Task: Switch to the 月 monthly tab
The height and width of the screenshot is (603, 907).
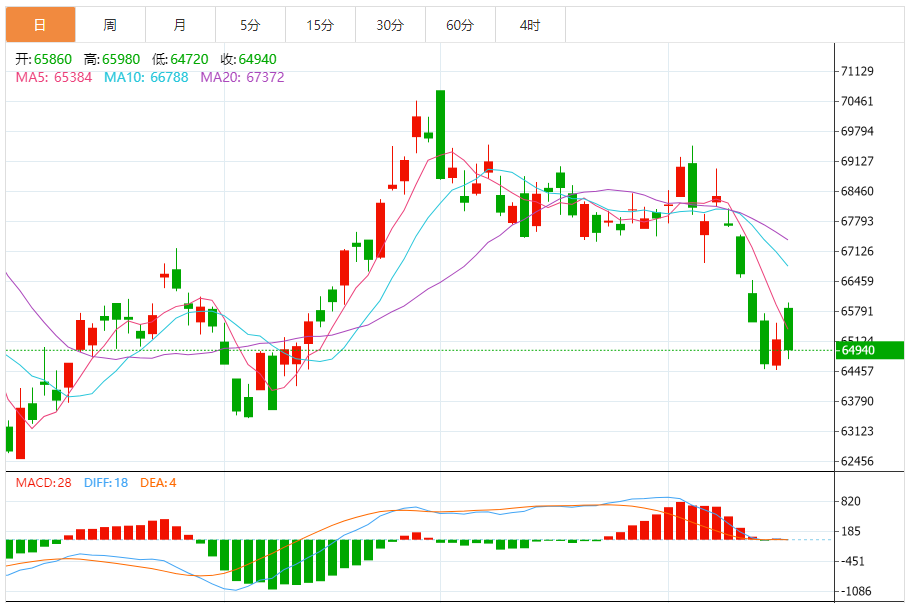Action: 180,25
